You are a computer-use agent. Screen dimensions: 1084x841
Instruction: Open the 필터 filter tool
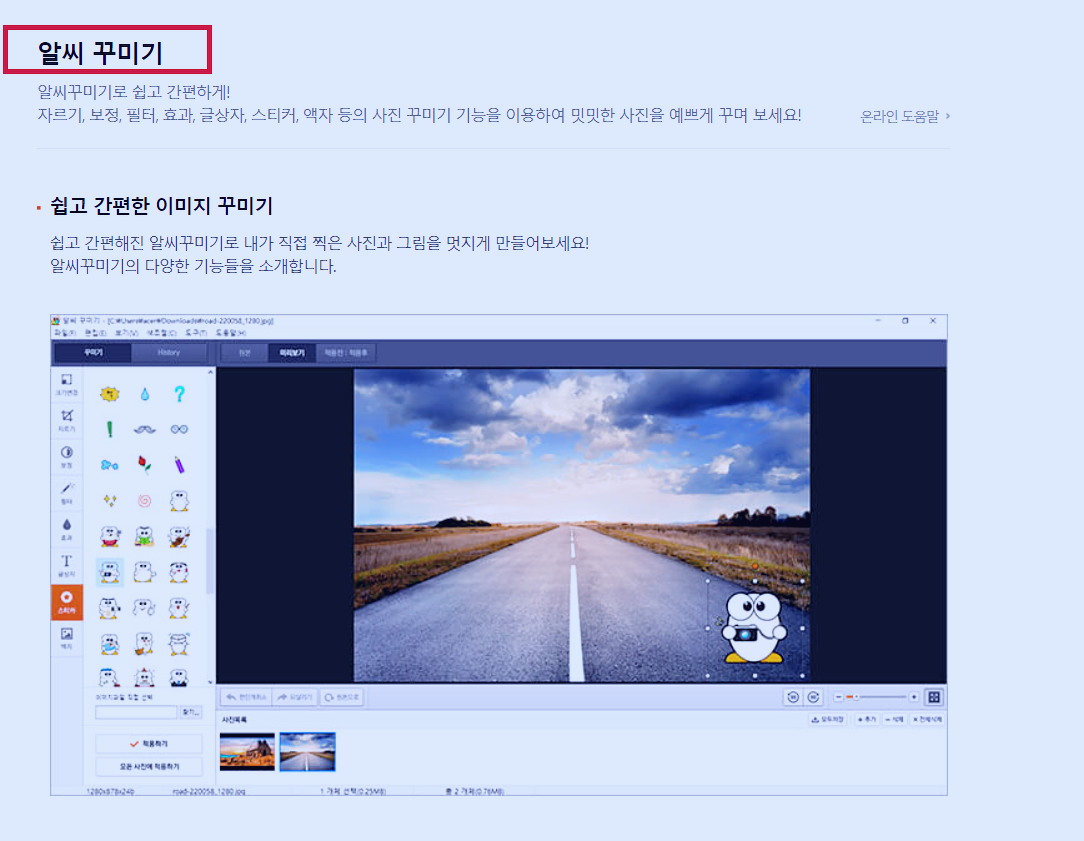point(66,493)
